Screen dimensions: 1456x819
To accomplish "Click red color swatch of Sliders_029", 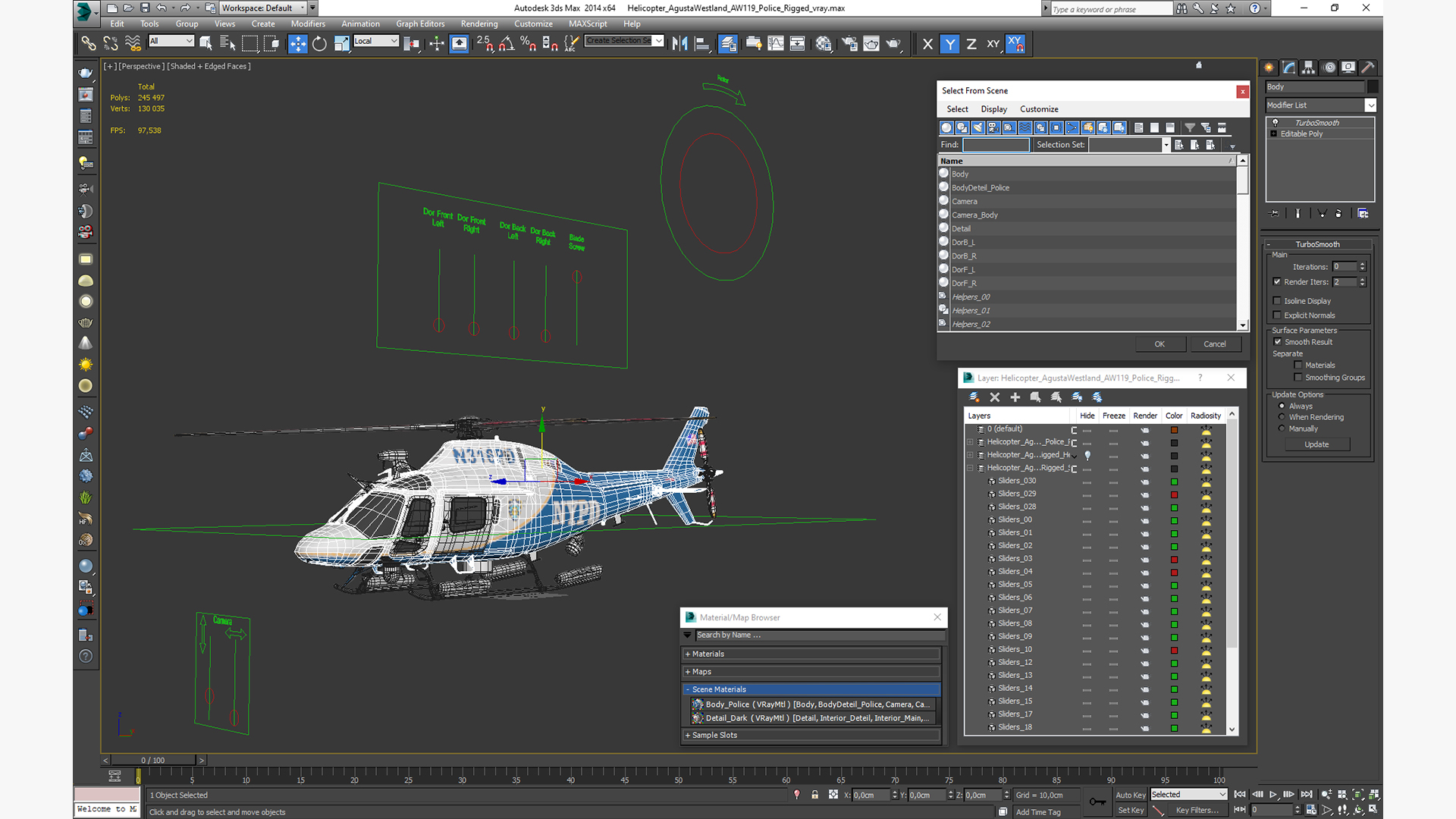I will pos(1174,494).
